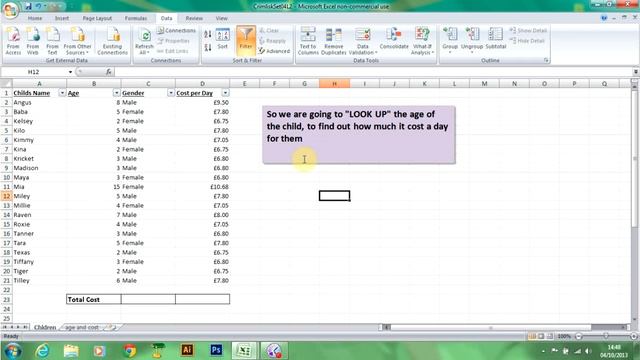The width and height of the screenshot is (640, 360).
Task: Click the Insert Function fx icon
Action: [x=109, y=72]
